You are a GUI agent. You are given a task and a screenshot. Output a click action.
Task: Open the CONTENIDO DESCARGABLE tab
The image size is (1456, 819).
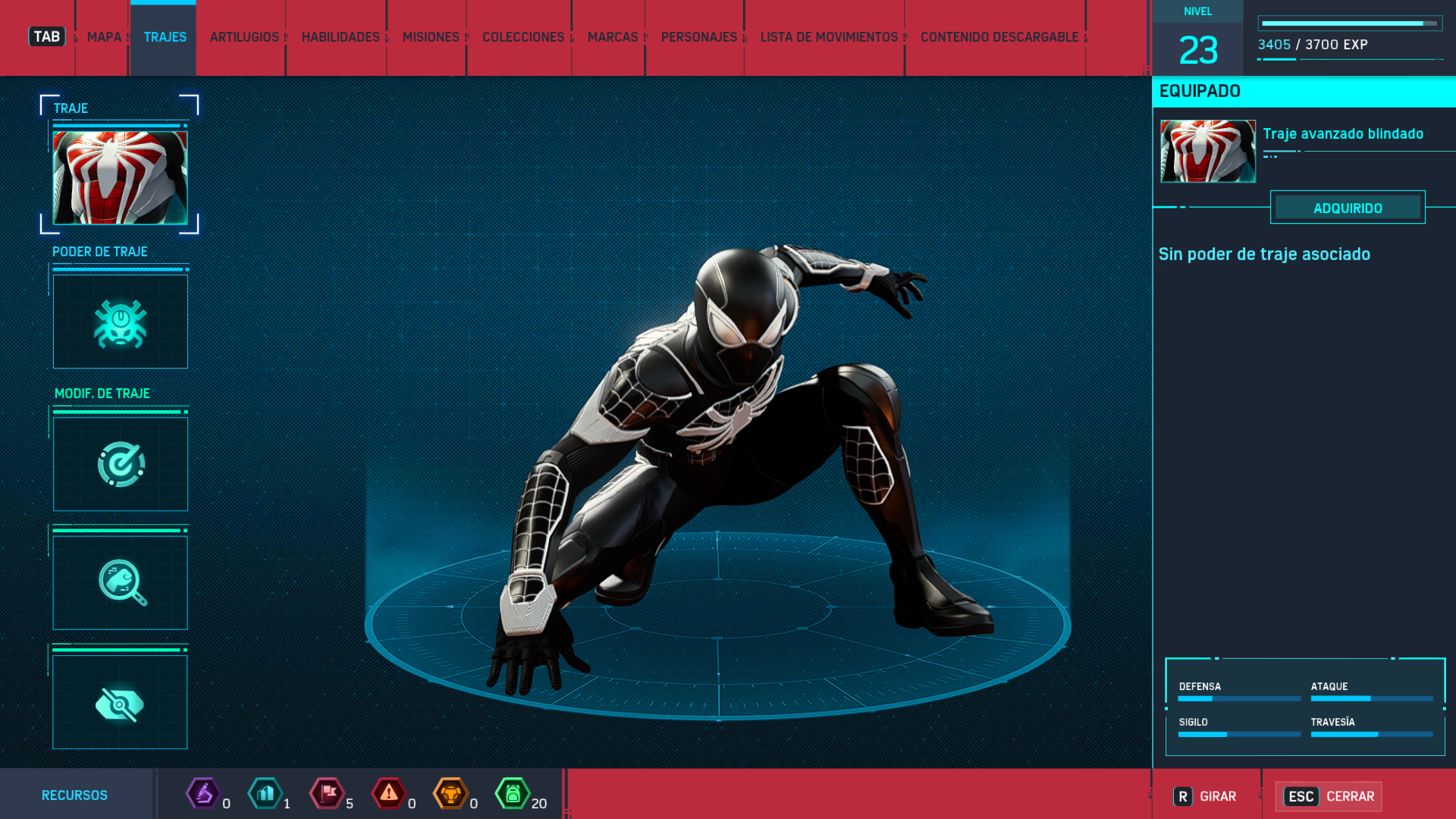tap(999, 37)
